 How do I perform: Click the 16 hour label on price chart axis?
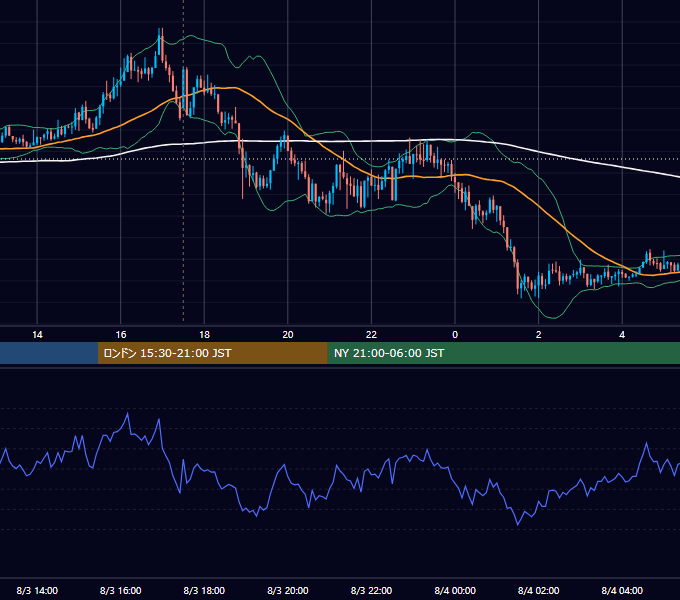[121, 335]
